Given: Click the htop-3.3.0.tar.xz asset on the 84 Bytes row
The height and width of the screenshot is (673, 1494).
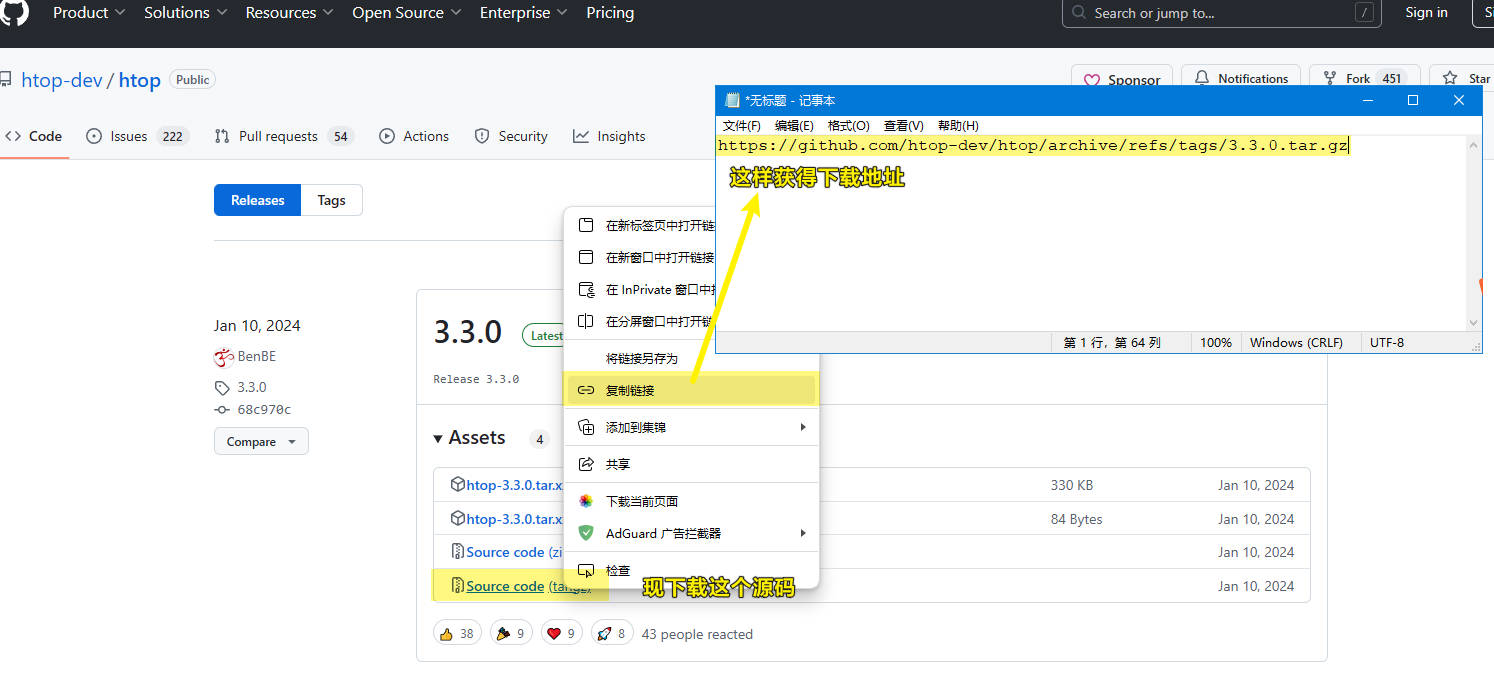Looking at the screenshot, I should [514, 519].
